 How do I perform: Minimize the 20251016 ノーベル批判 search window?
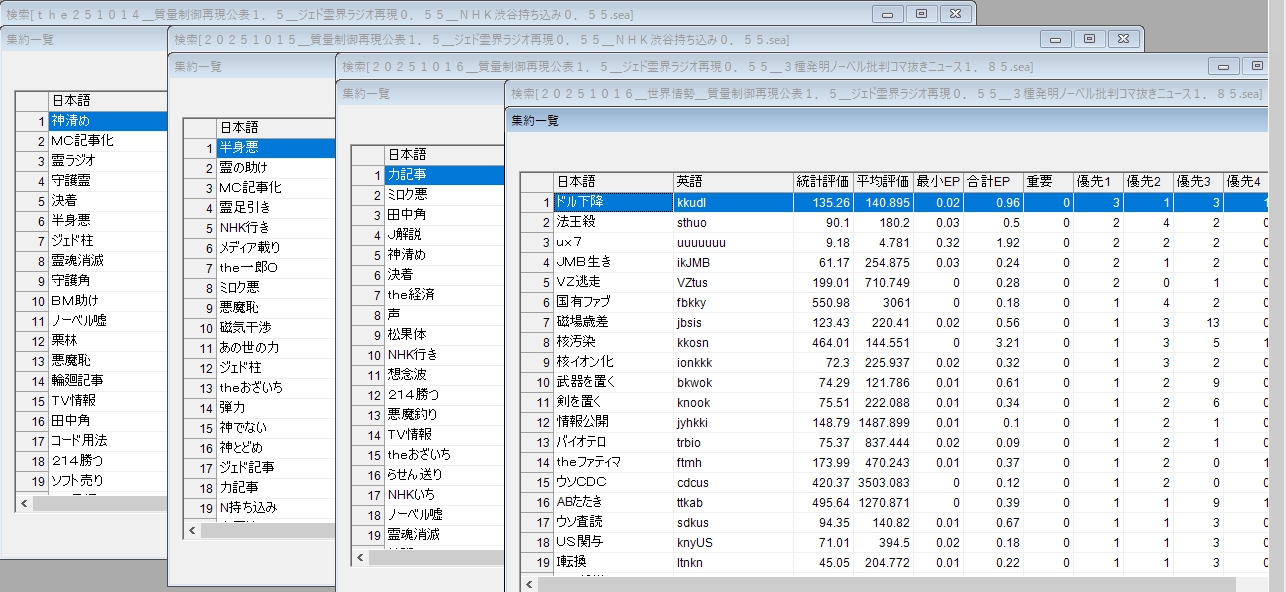click(x=1223, y=66)
